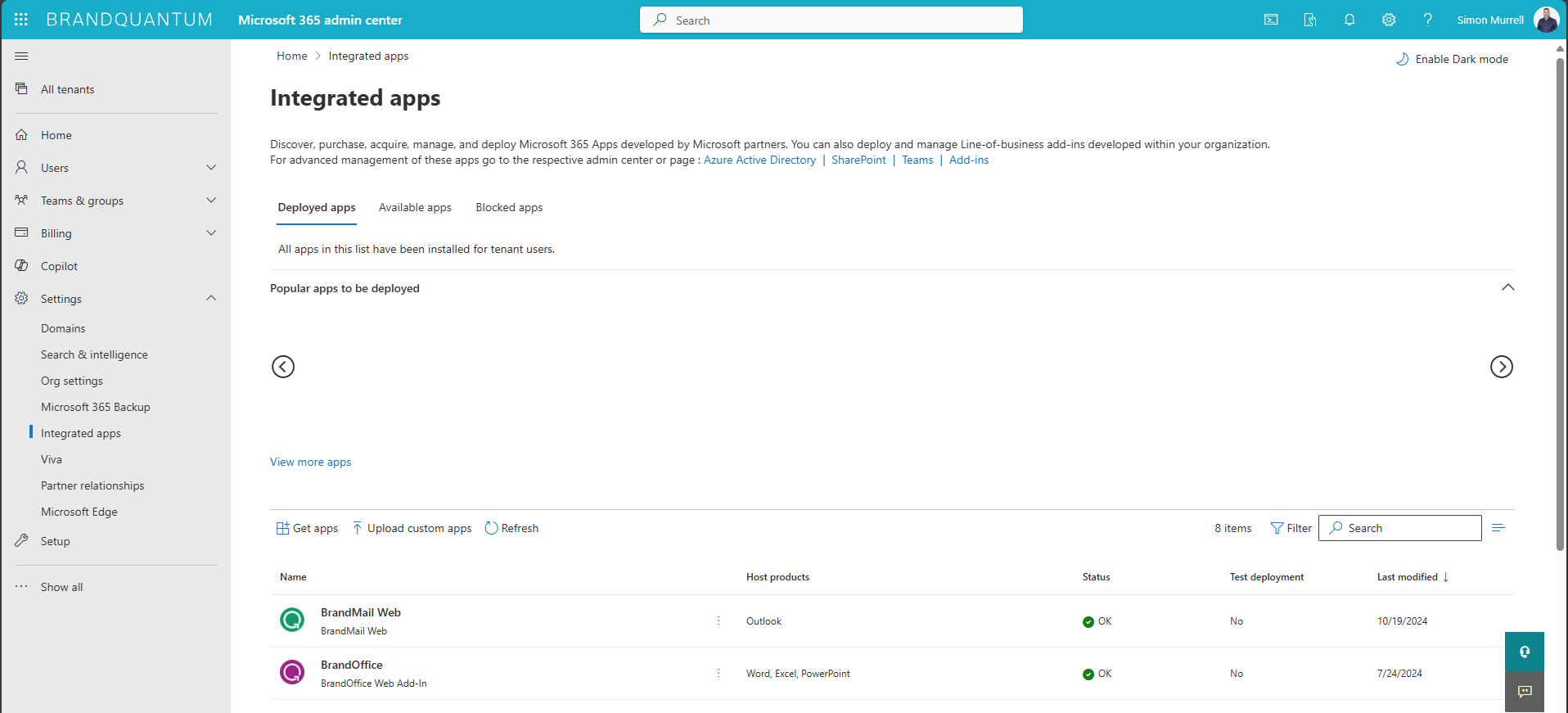Open the notifications bell icon
Image resolution: width=1568 pixels, height=713 pixels.
(x=1349, y=20)
